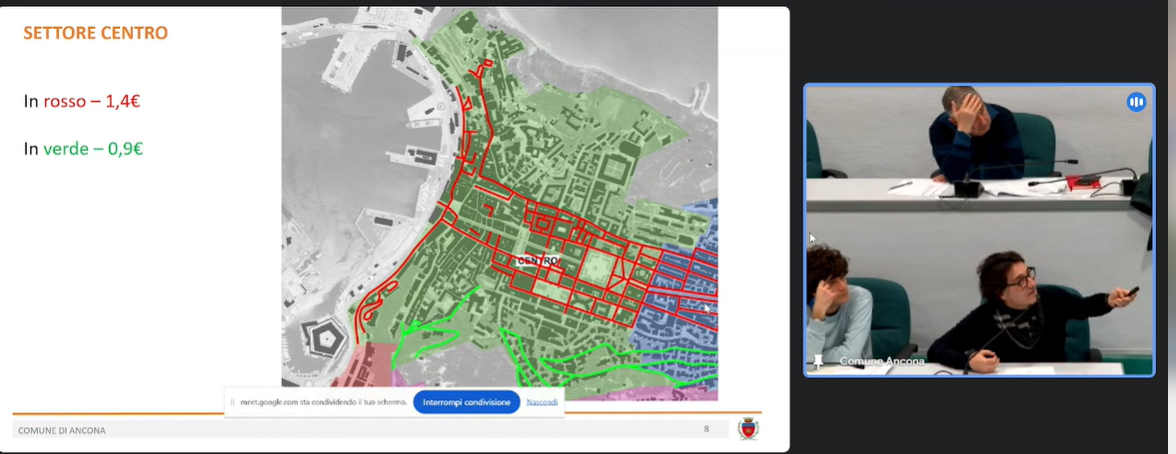Hide the sharing bar via Nascondi
This screenshot has height=454, width=1176.
[542, 402]
